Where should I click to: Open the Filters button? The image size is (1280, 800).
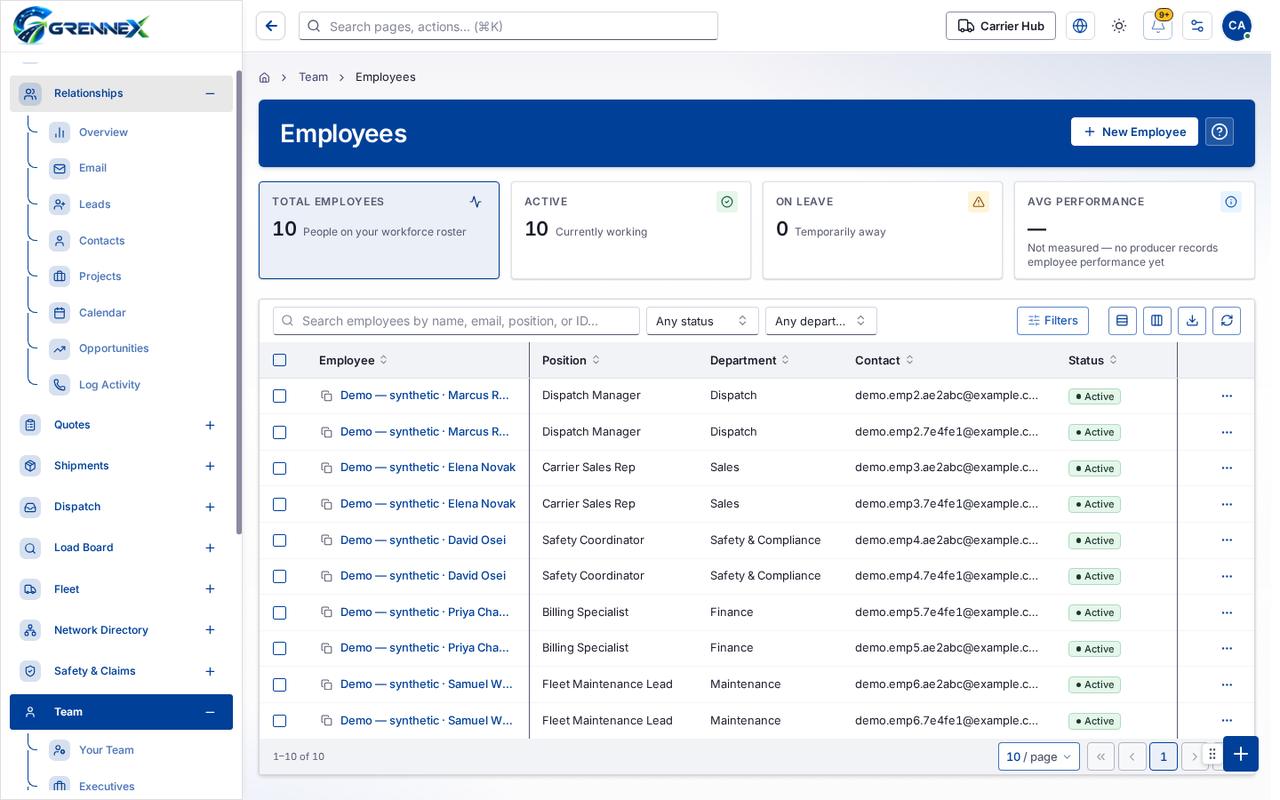coord(1053,321)
